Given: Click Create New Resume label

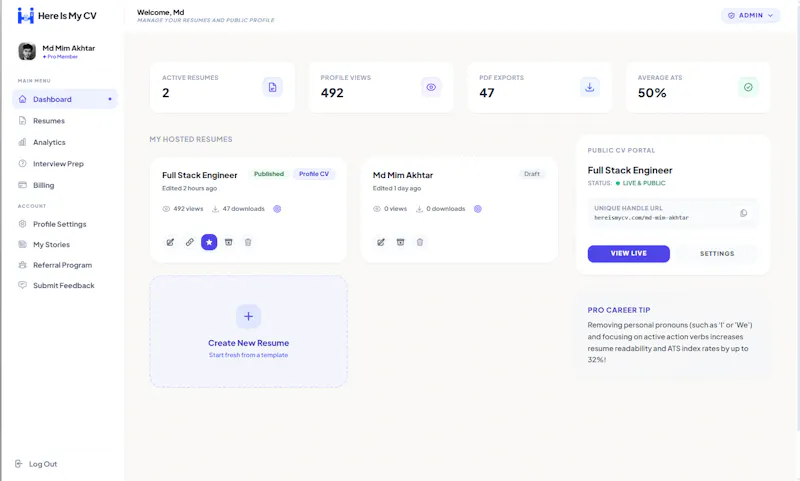Looking at the screenshot, I should tap(248, 343).
